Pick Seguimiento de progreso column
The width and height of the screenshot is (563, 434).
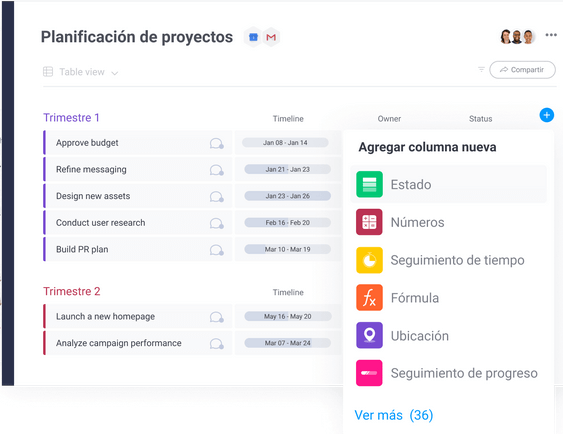click(448, 373)
